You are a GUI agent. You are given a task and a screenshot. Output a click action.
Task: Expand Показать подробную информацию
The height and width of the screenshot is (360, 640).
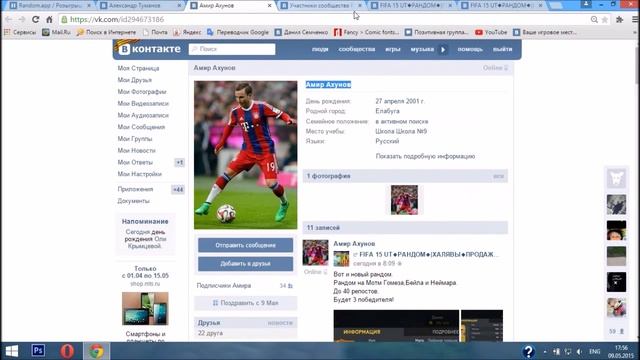(x=425, y=156)
